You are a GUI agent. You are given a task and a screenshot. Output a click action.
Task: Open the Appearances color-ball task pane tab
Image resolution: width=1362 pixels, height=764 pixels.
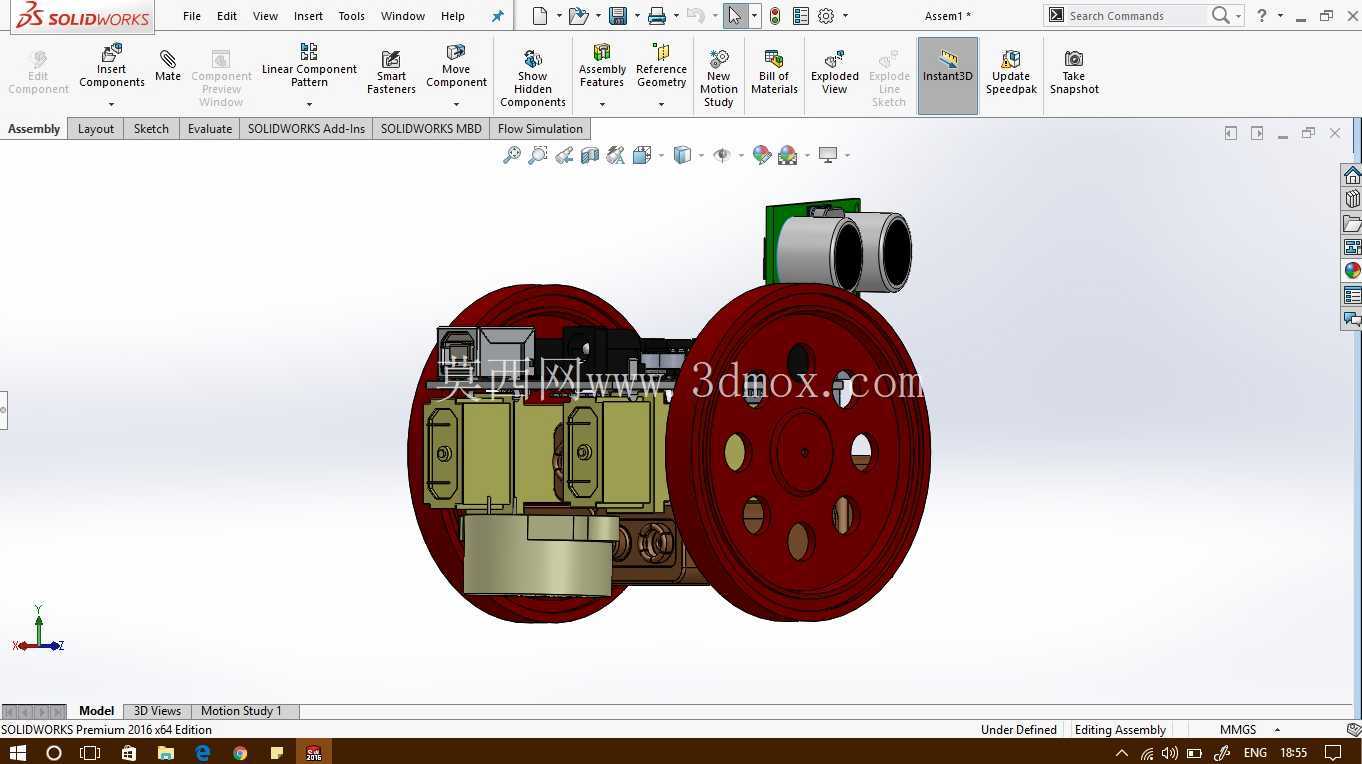coord(1352,271)
